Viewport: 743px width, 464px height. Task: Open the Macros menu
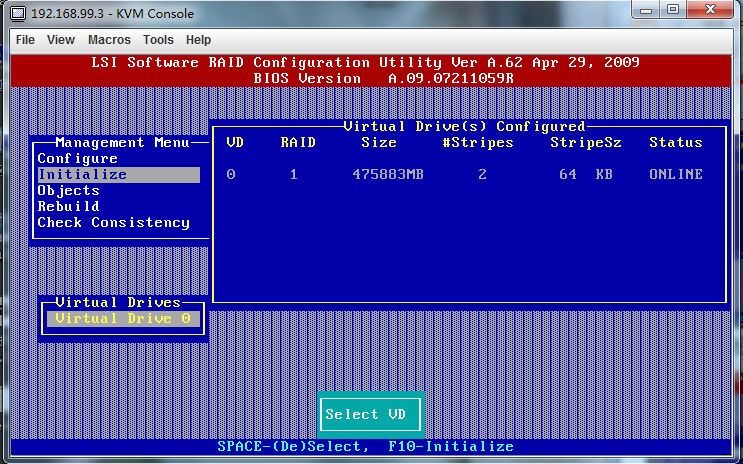tap(109, 40)
